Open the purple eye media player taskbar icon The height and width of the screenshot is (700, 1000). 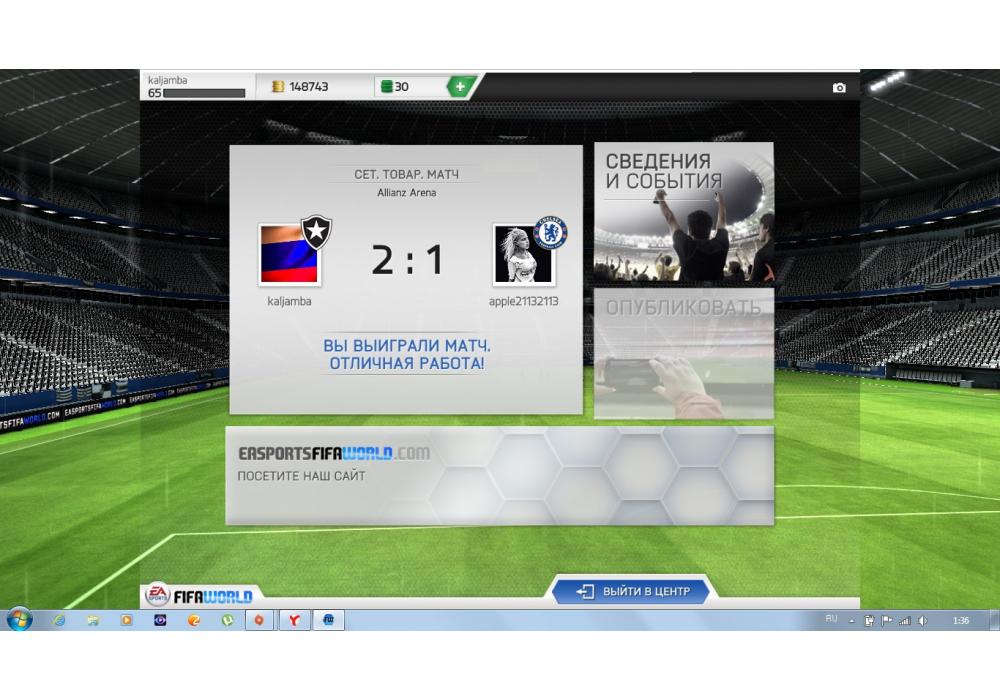click(x=160, y=620)
